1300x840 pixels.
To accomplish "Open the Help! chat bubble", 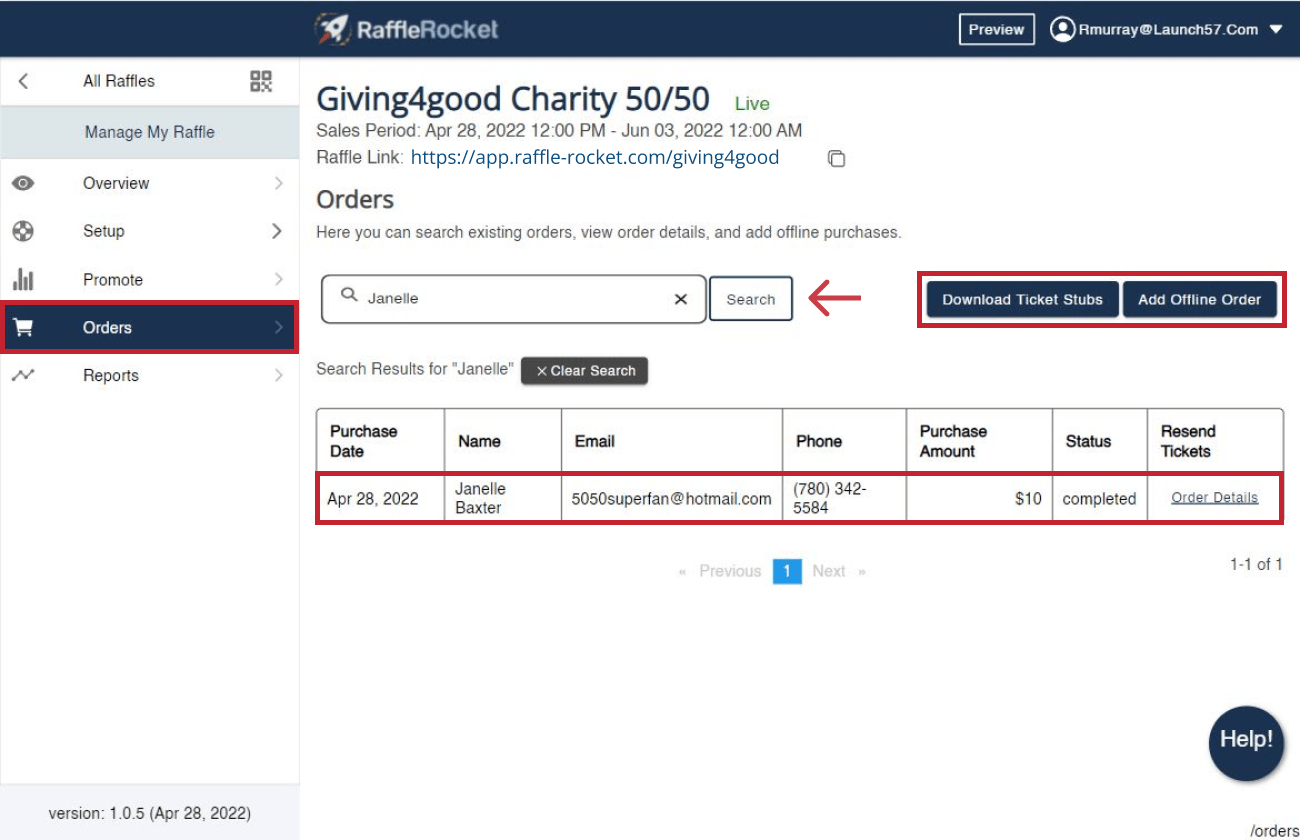I will pos(1246,743).
